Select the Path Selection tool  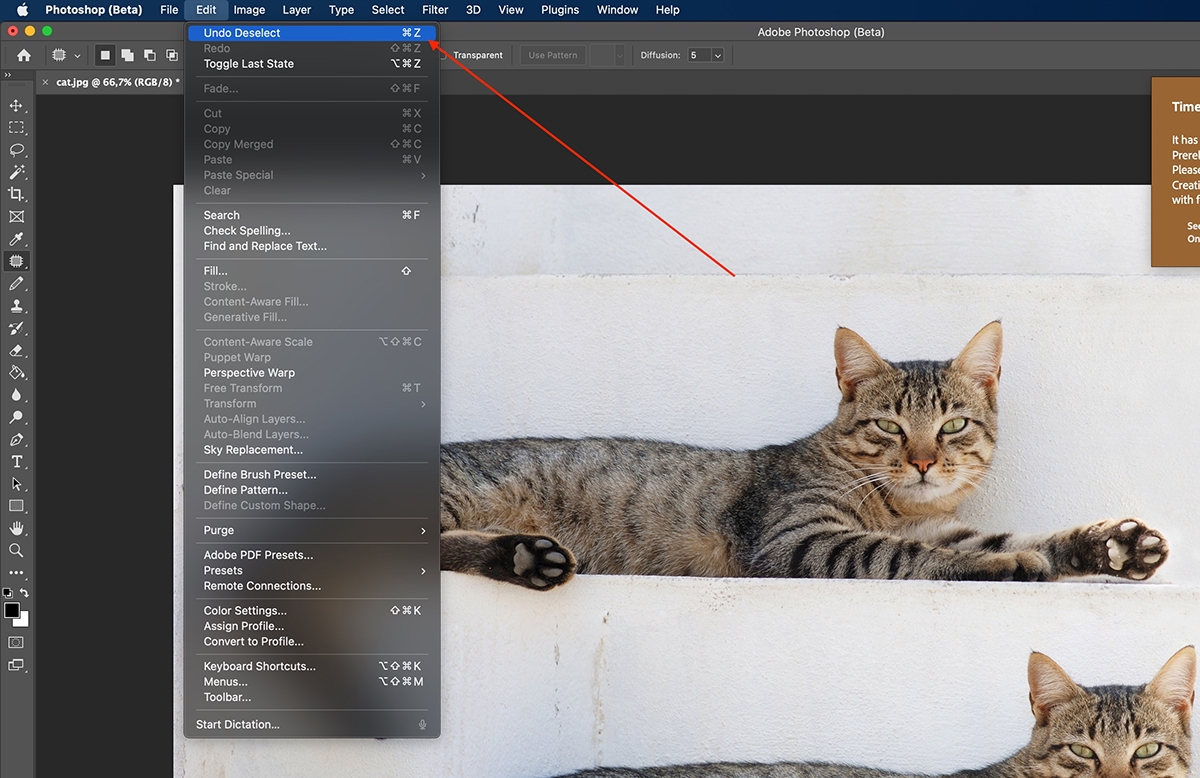click(x=16, y=484)
